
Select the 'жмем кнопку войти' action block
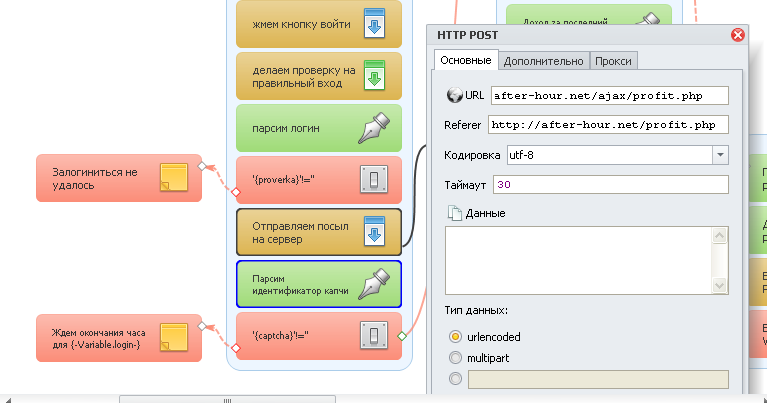(x=319, y=23)
